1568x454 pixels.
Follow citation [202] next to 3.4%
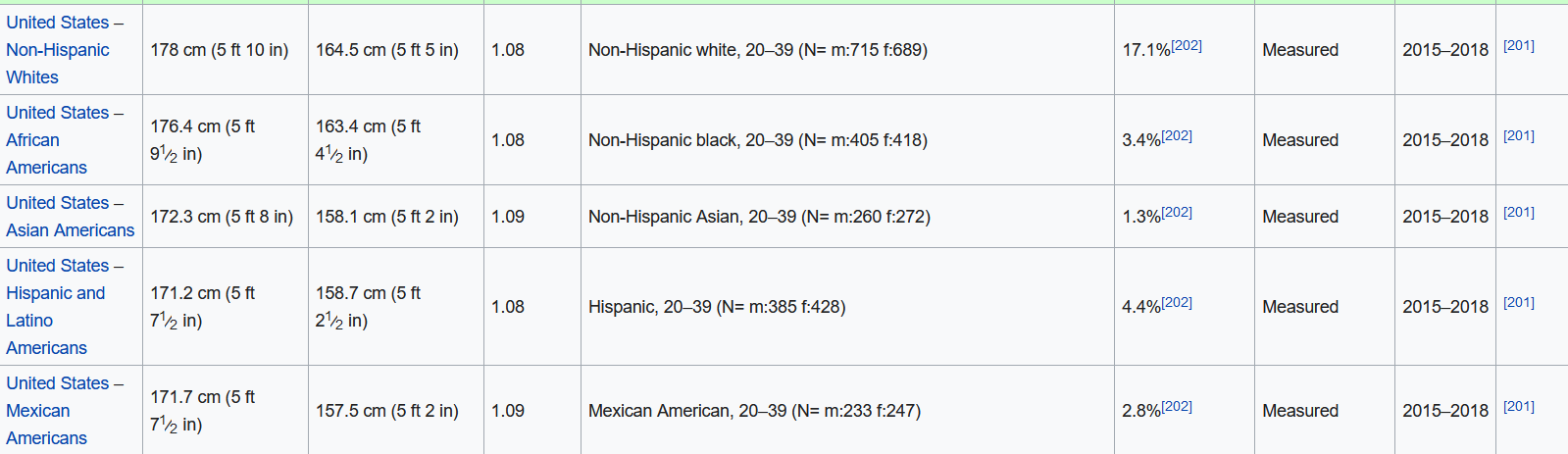[x=1177, y=135]
